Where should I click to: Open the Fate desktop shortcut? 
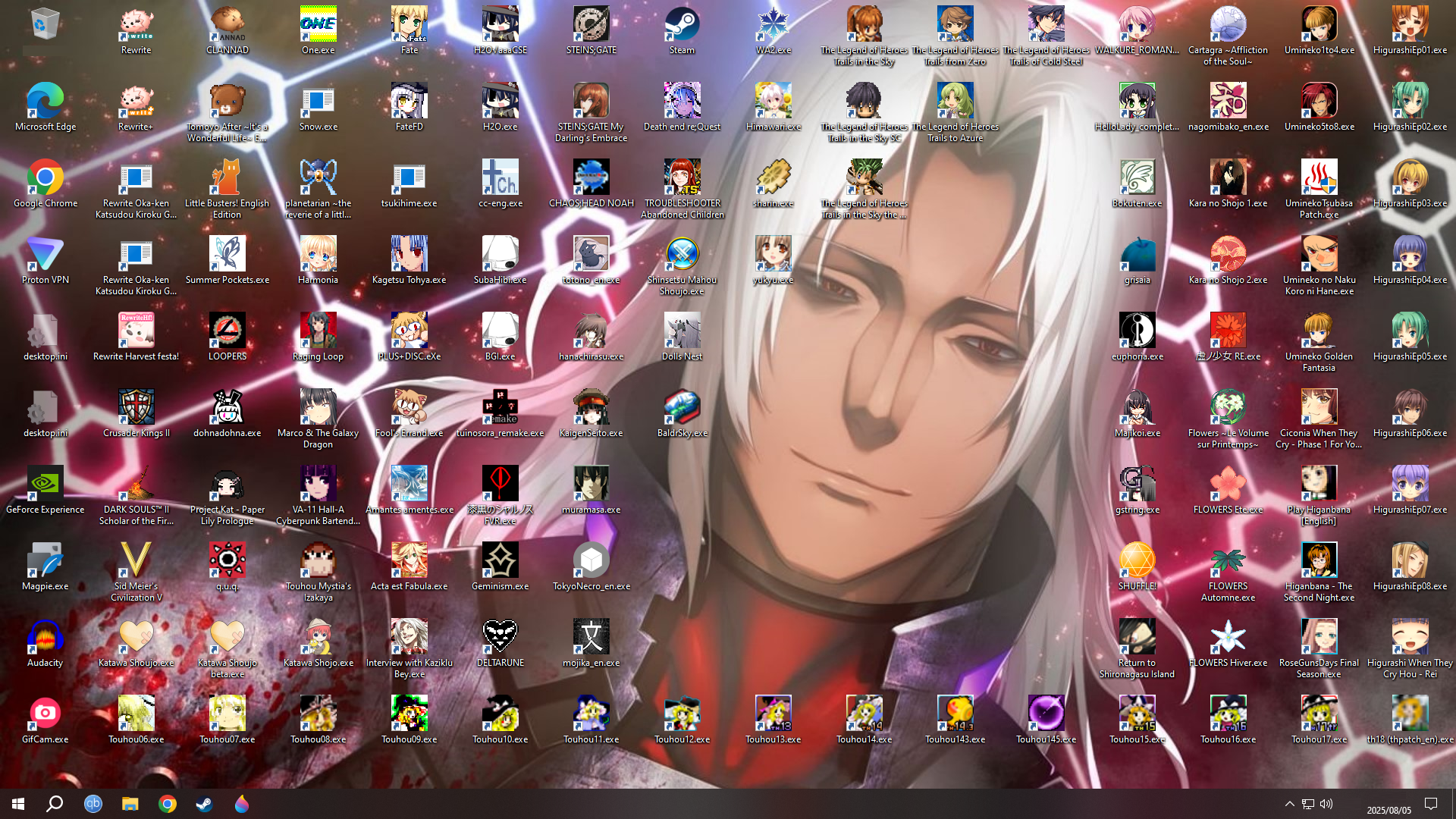click(x=409, y=30)
